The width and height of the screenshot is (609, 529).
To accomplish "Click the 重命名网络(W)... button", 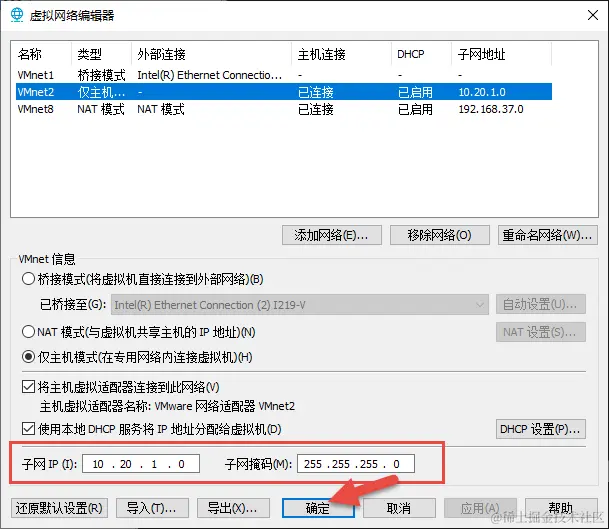I will pyautogui.click(x=548, y=235).
